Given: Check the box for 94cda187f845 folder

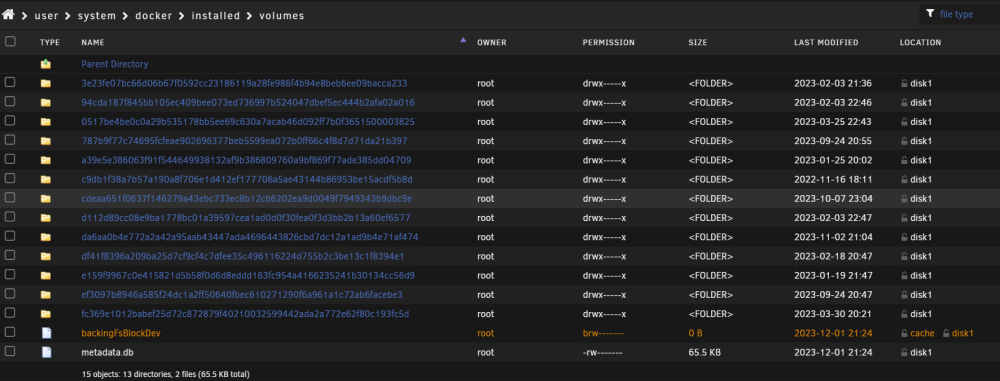Looking at the screenshot, I should coord(10,101).
